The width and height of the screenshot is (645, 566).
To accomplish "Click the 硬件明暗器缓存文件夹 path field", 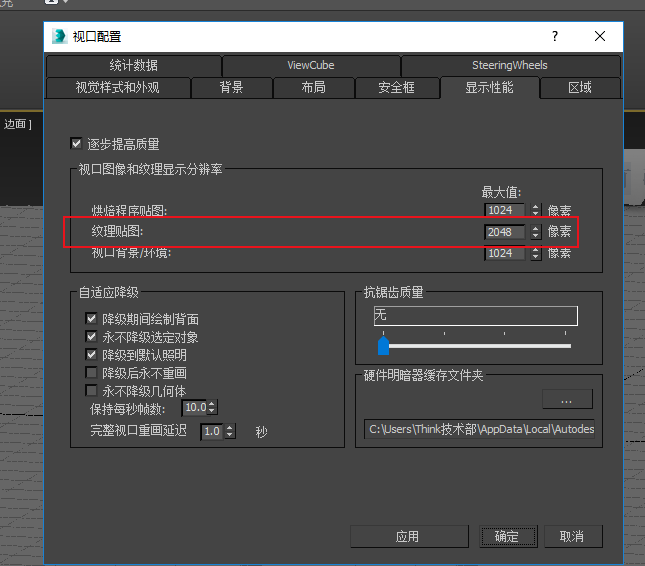I will pos(479,429).
